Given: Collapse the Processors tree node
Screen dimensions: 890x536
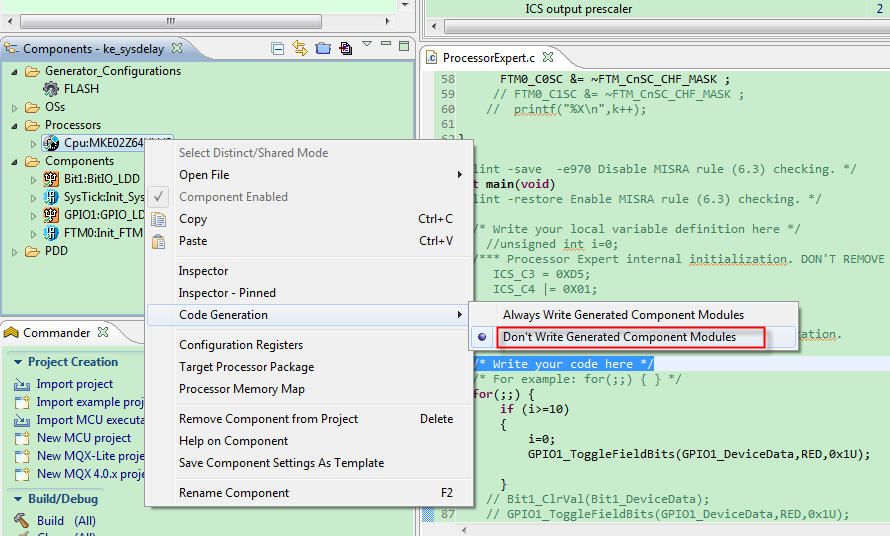Looking at the screenshot, I should pyautogui.click(x=15, y=126).
